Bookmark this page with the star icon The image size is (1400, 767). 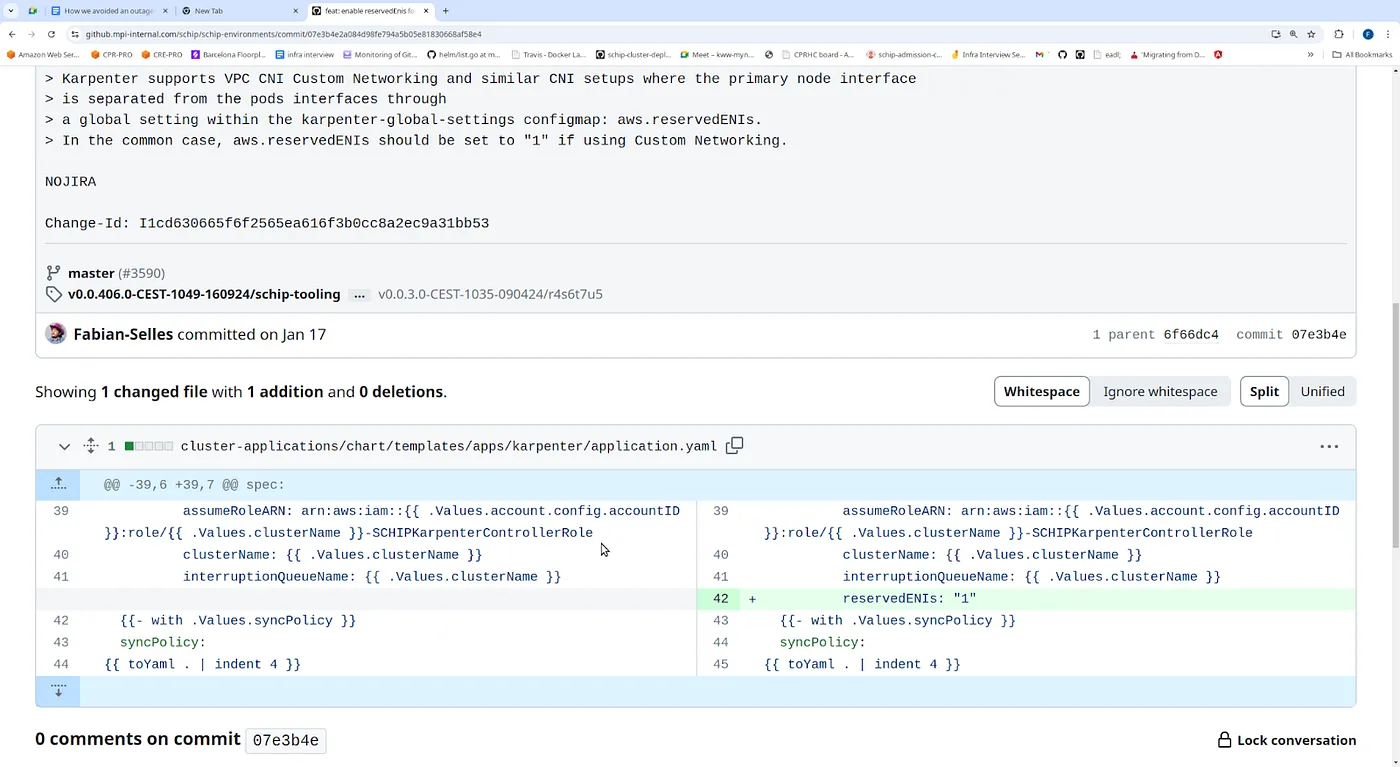[1311, 34]
